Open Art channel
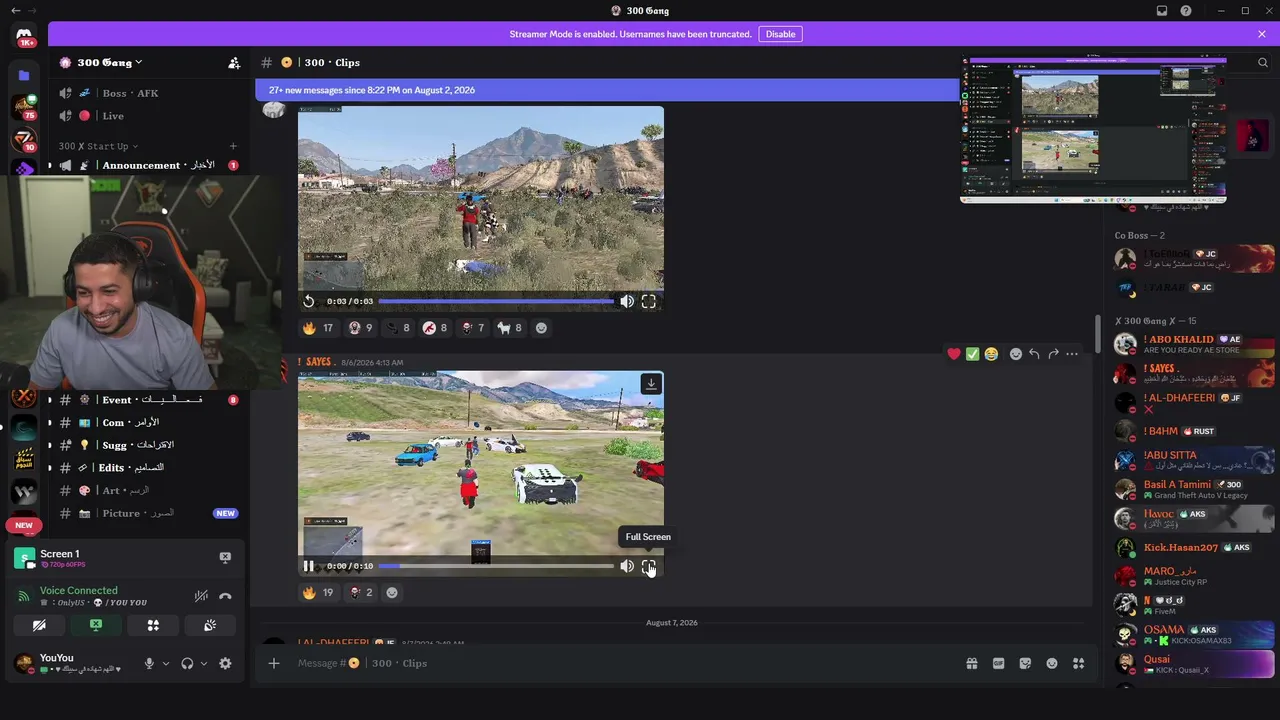The image size is (1280, 720). pos(148,491)
